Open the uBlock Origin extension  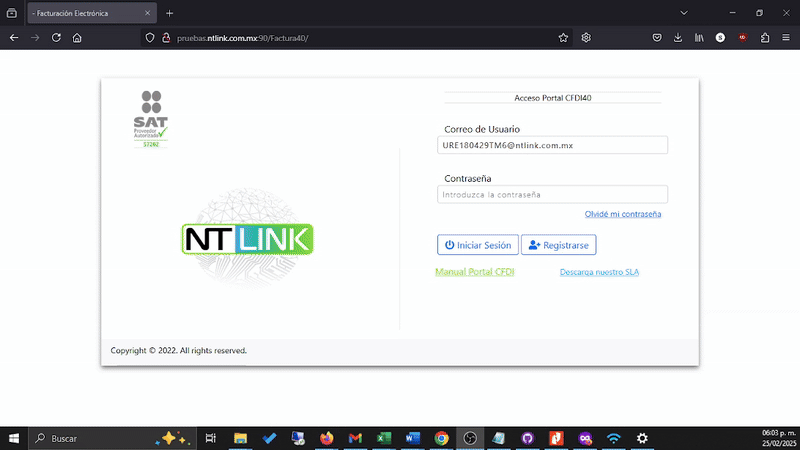click(743, 38)
